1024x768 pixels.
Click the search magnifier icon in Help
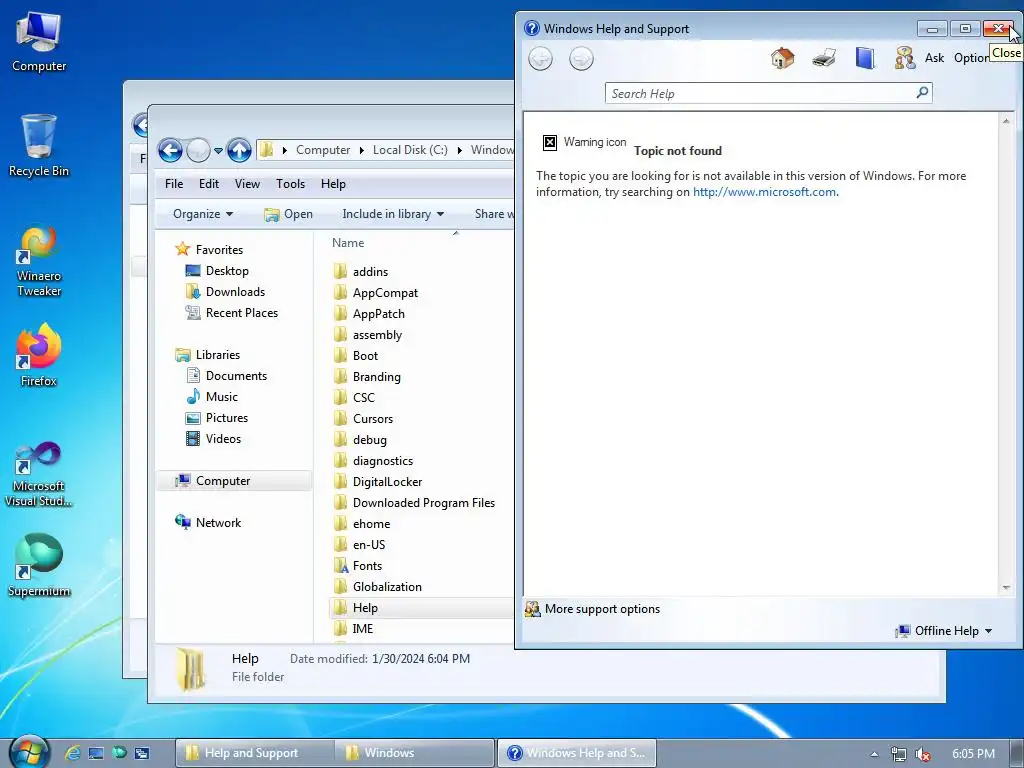coord(922,93)
